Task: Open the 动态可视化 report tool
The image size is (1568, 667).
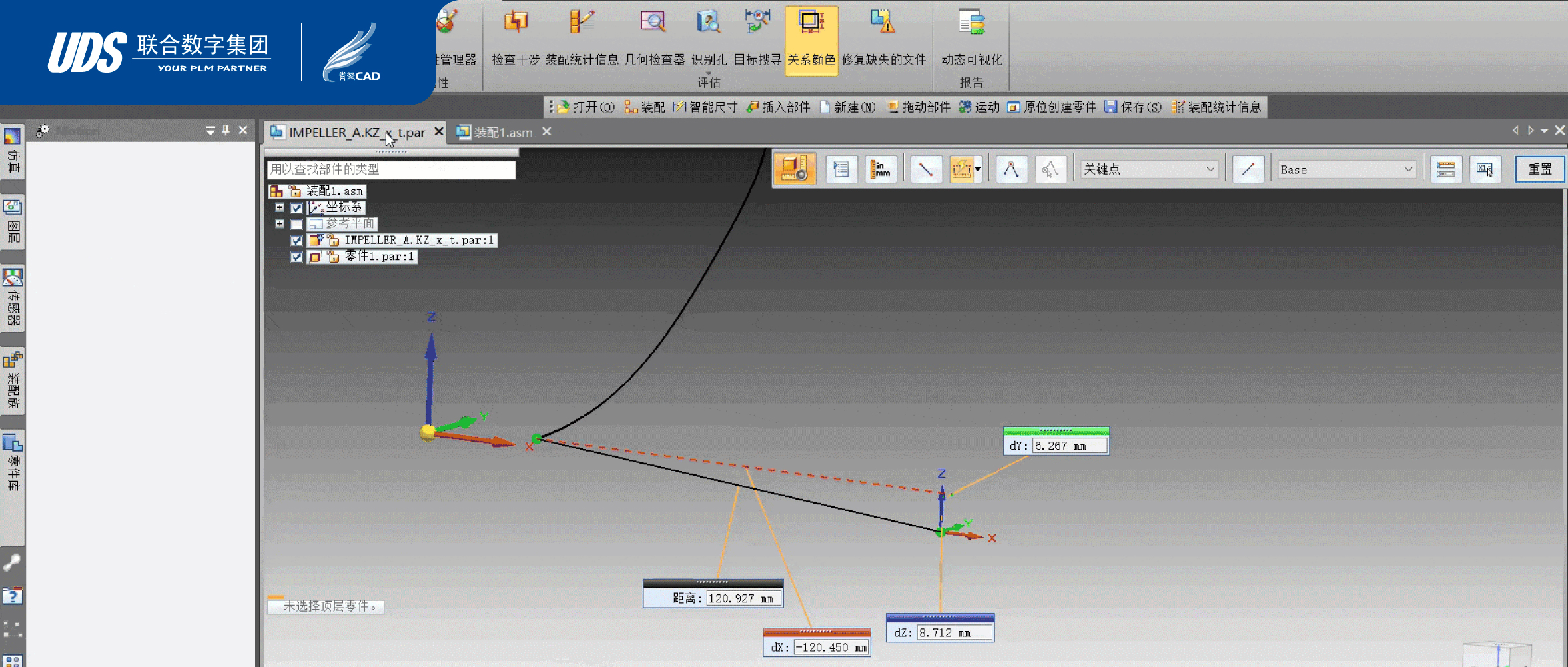Action: (x=971, y=39)
